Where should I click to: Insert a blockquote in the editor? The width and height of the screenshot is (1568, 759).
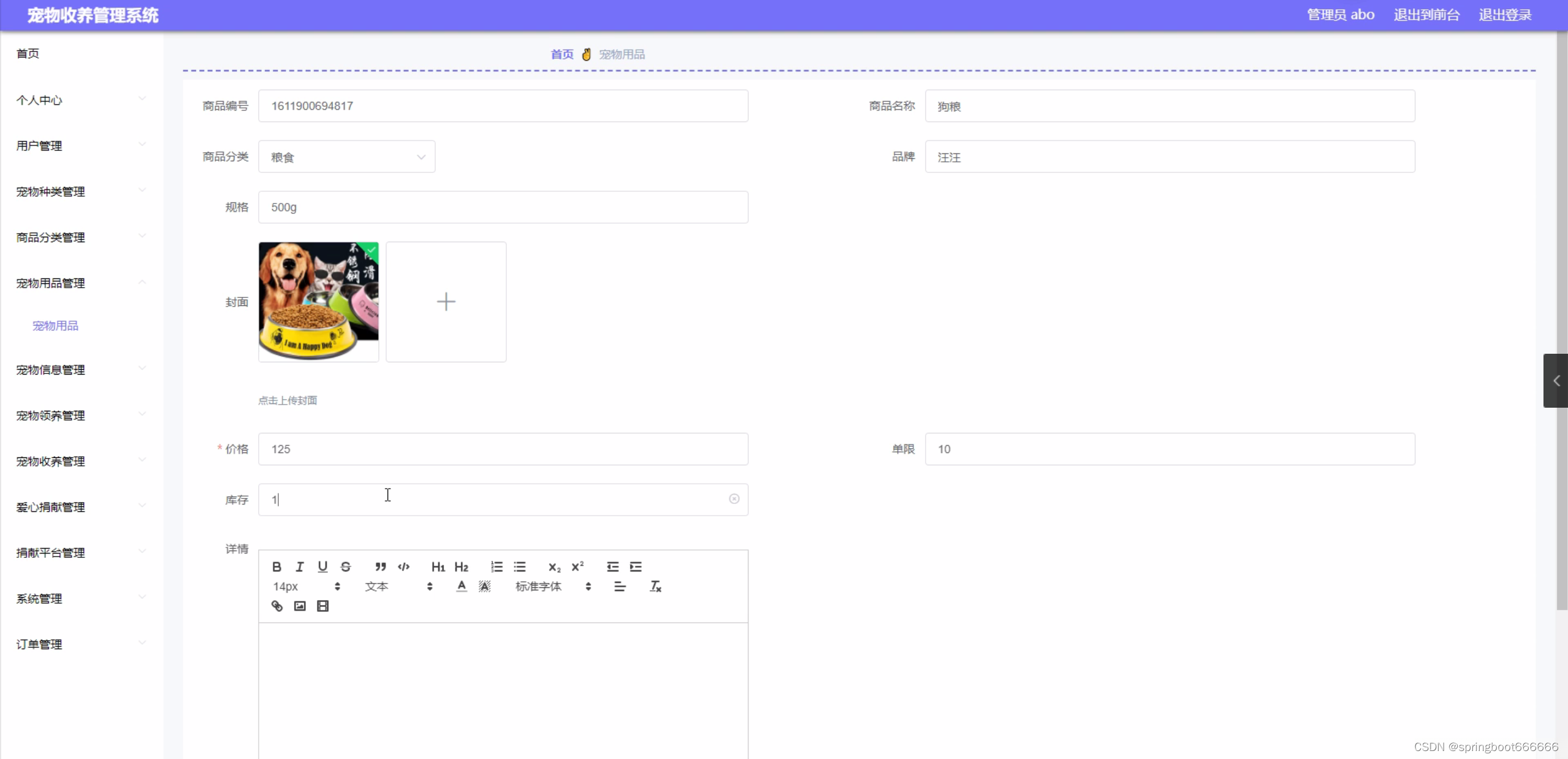[x=380, y=566]
